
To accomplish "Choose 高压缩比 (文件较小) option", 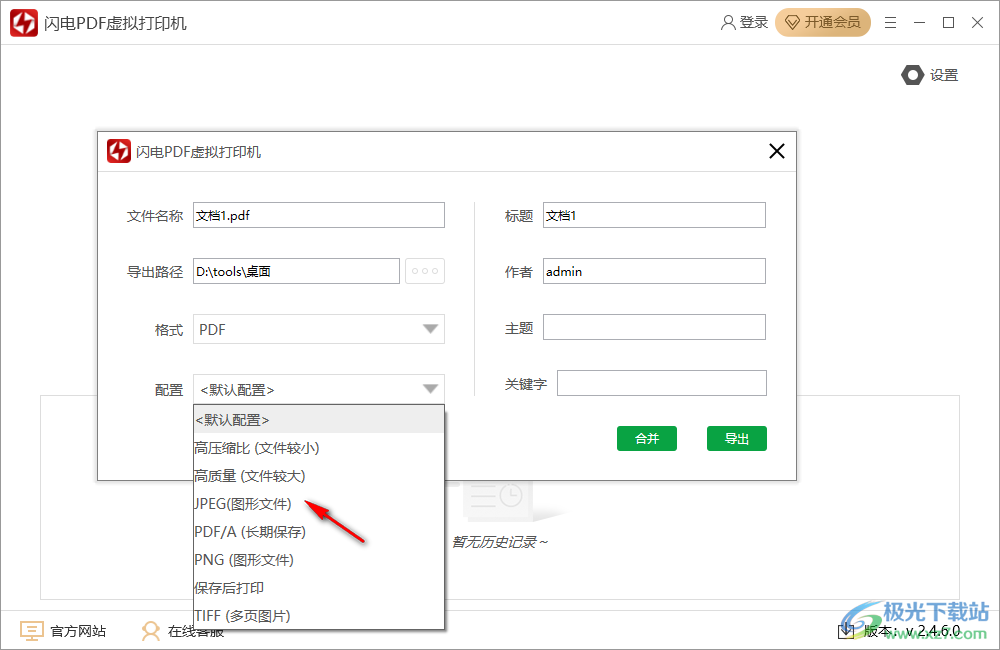I will pyautogui.click(x=318, y=448).
